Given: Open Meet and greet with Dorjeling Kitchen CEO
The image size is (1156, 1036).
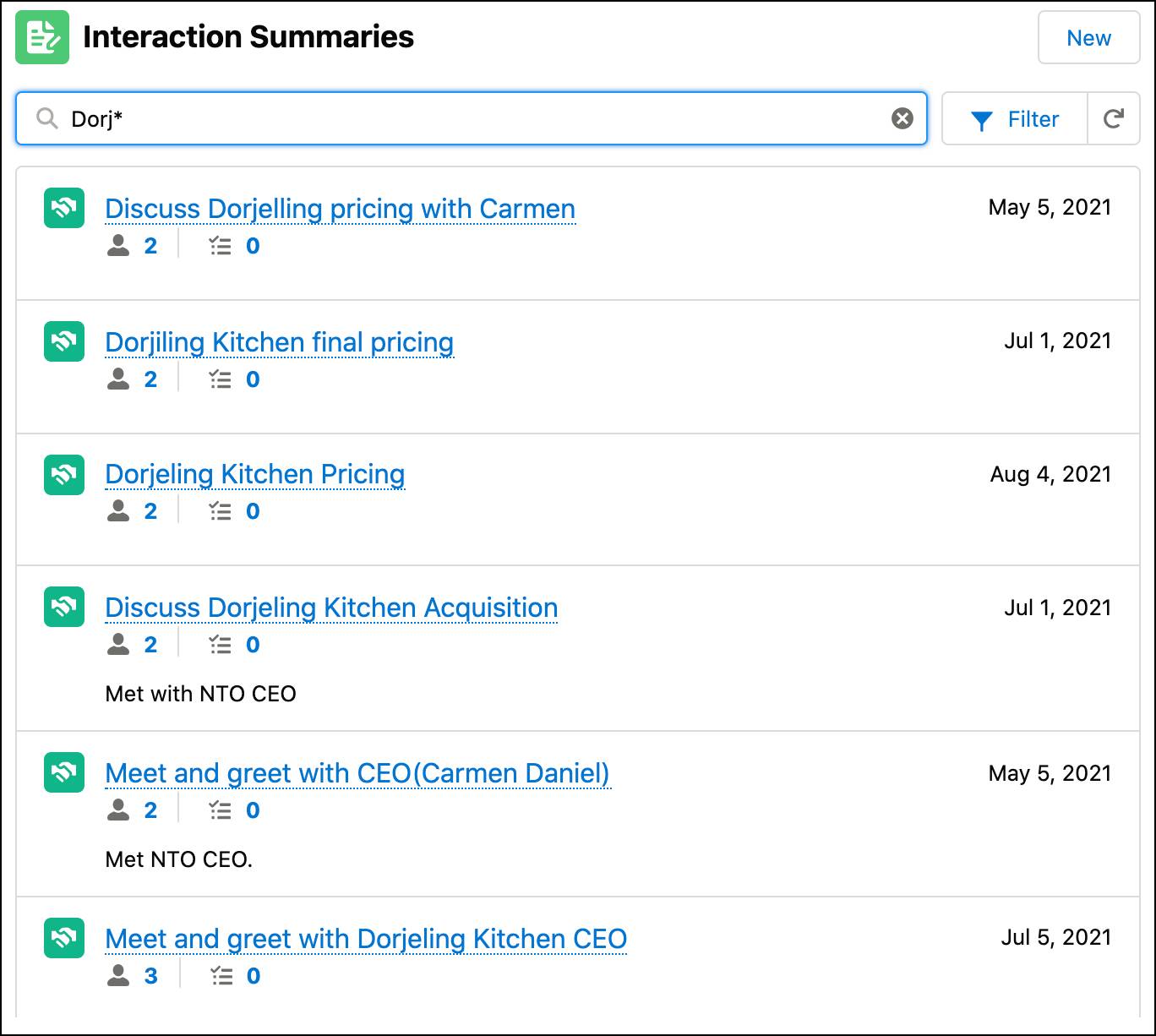Looking at the screenshot, I should [x=366, y=939].
